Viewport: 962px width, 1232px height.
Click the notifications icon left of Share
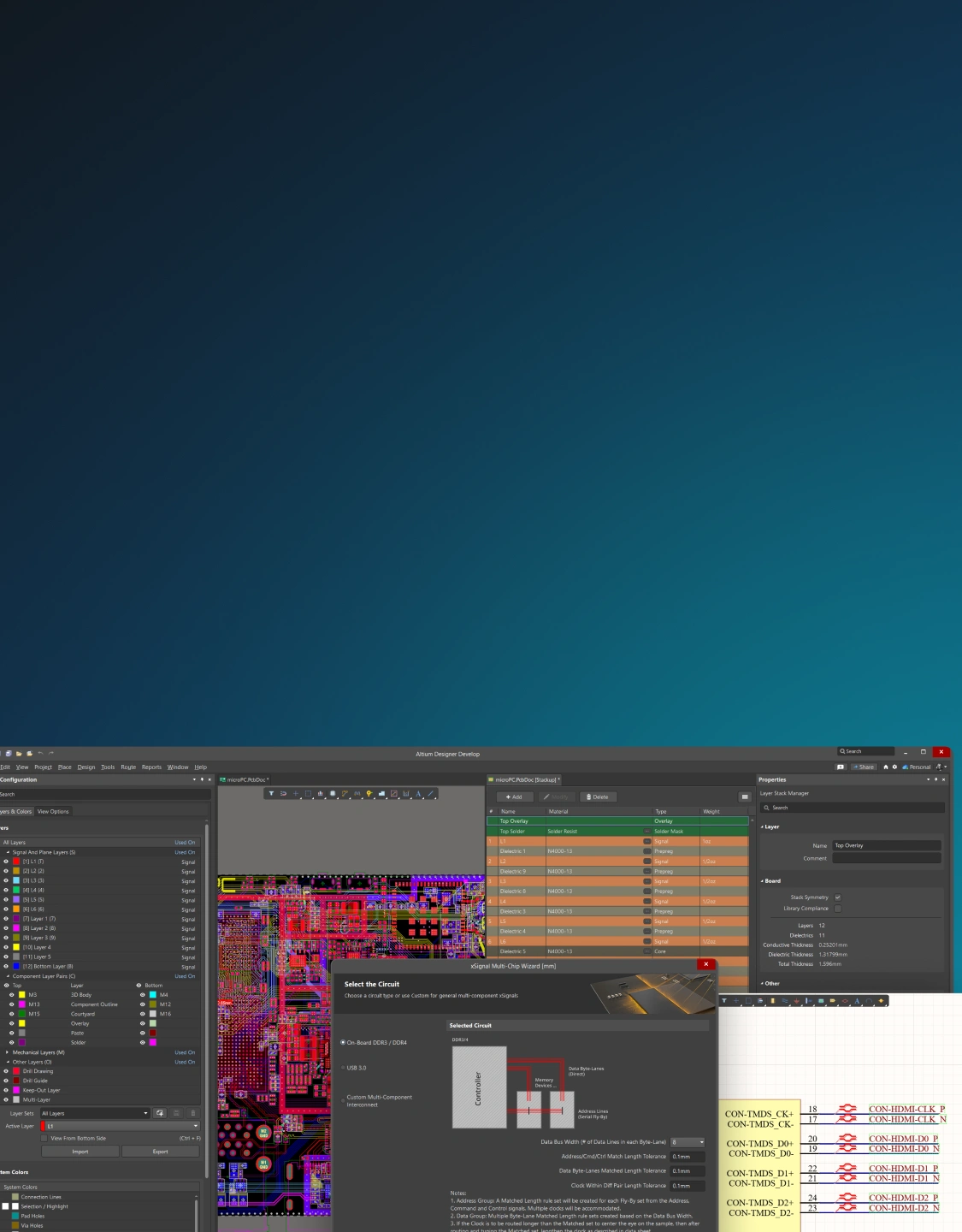[841, 767]
